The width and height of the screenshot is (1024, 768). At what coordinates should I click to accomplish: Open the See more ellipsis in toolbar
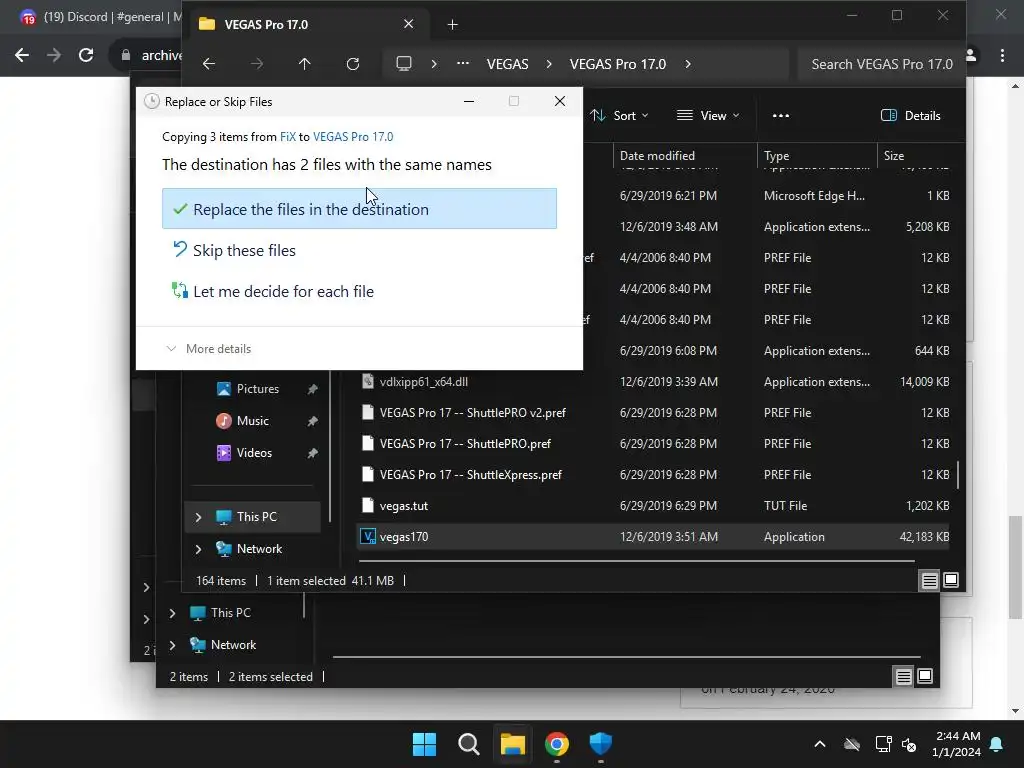click(x=780, y=116)
